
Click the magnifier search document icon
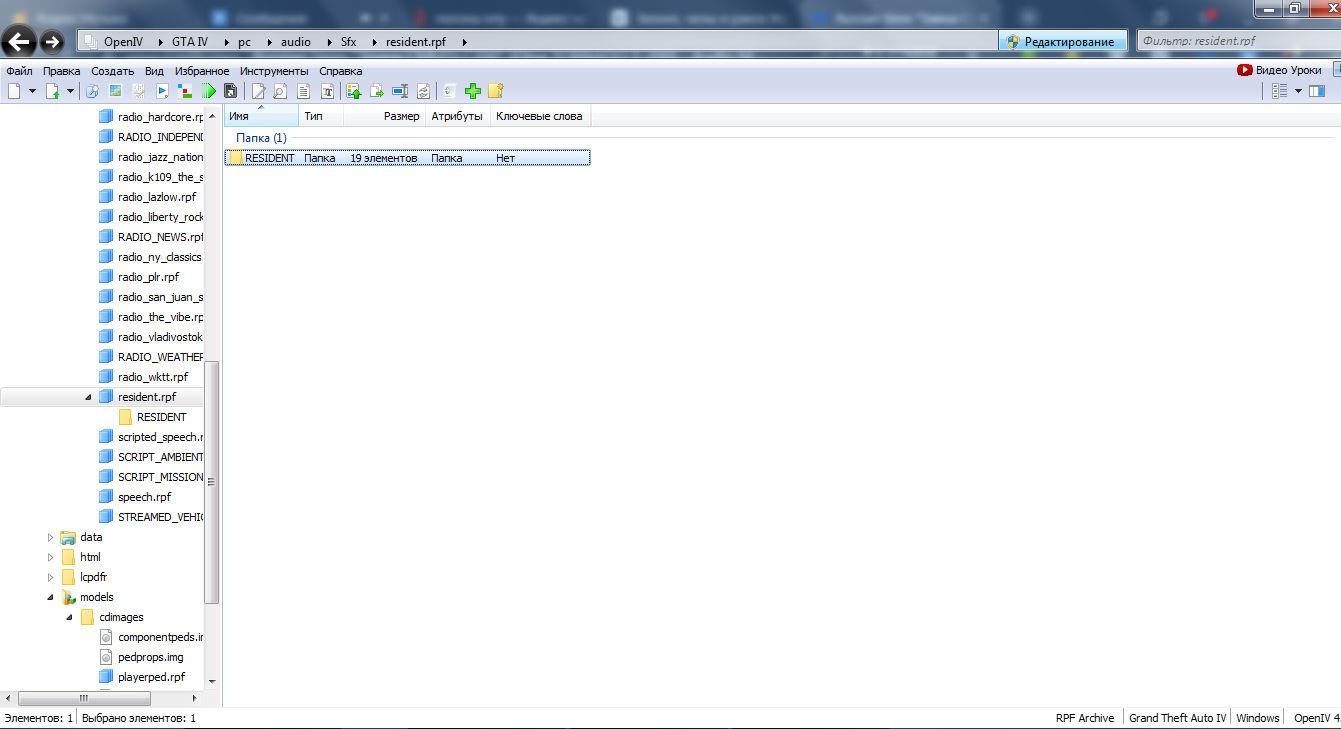[x=280, y=91]
